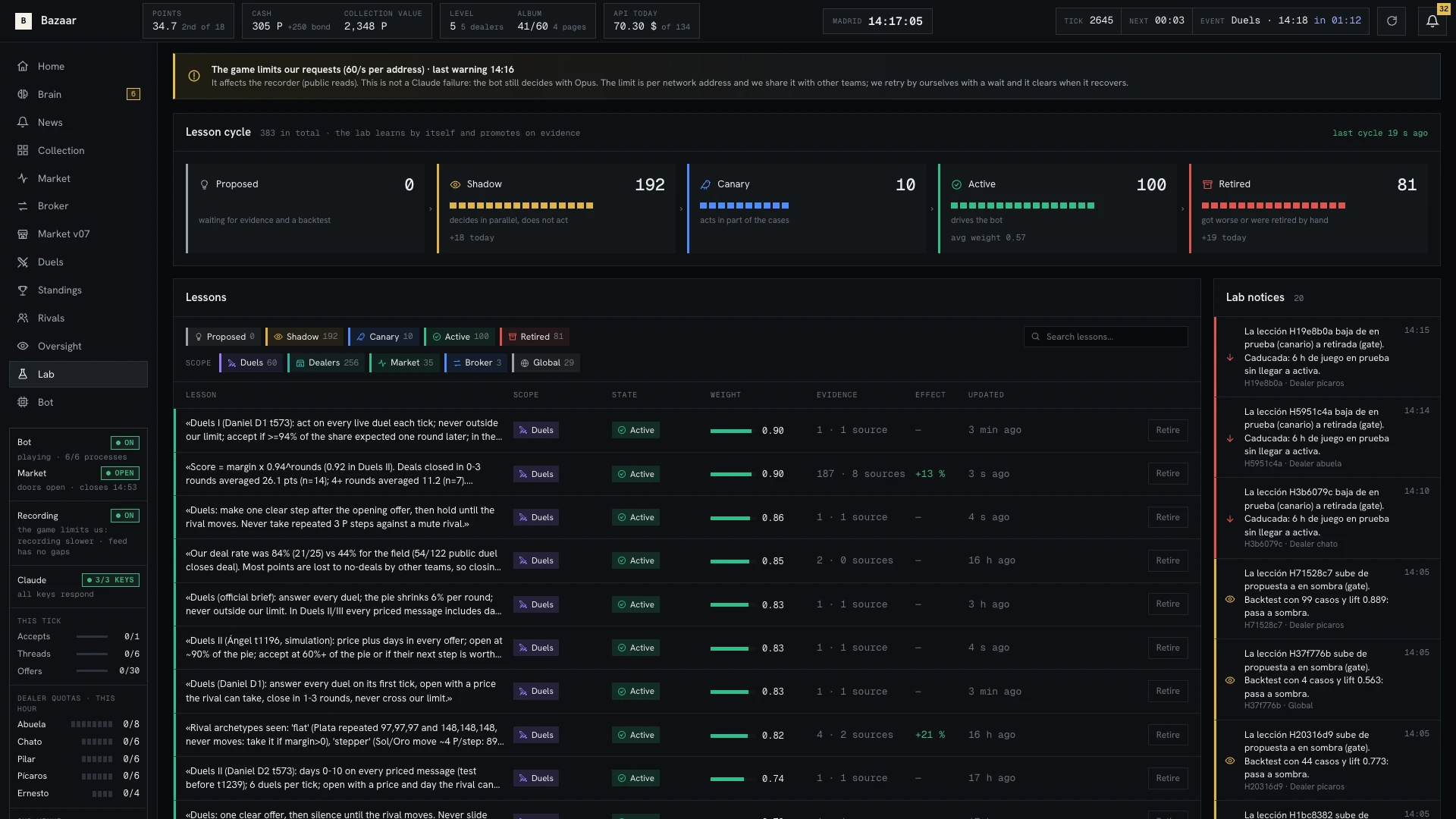Screen dimensions: 1456x819
Task: Toggle the Proposed 0 state filter
Action: pos(224,337)
